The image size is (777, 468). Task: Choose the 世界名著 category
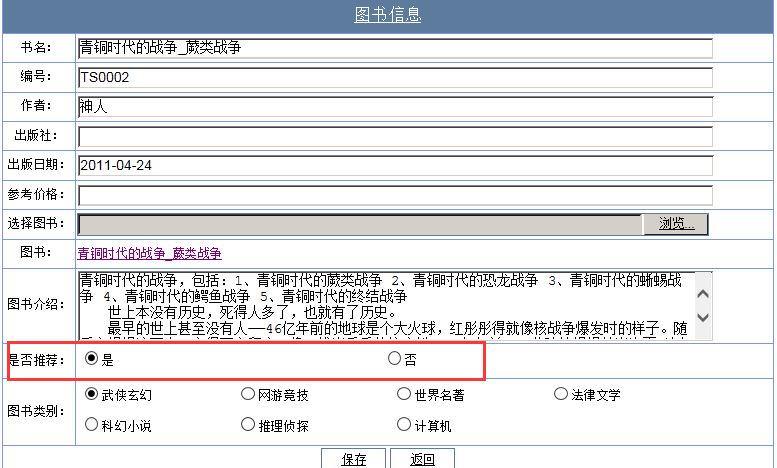[404, 394]
